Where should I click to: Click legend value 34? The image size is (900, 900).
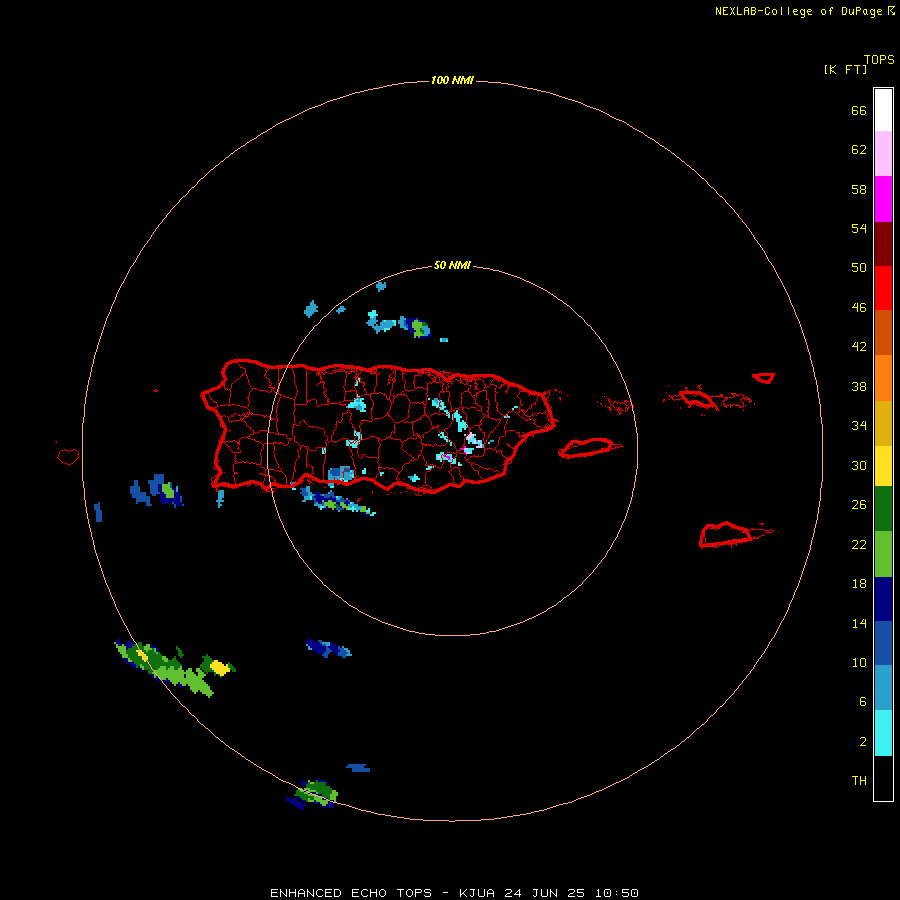(859, 426)
